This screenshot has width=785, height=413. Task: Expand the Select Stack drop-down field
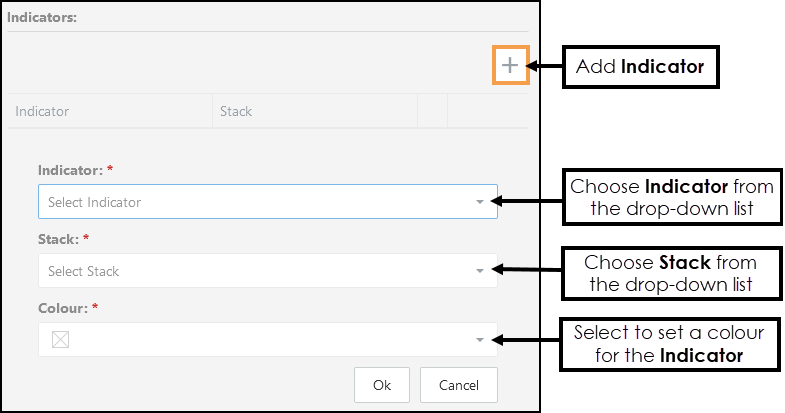pos(260,271)
